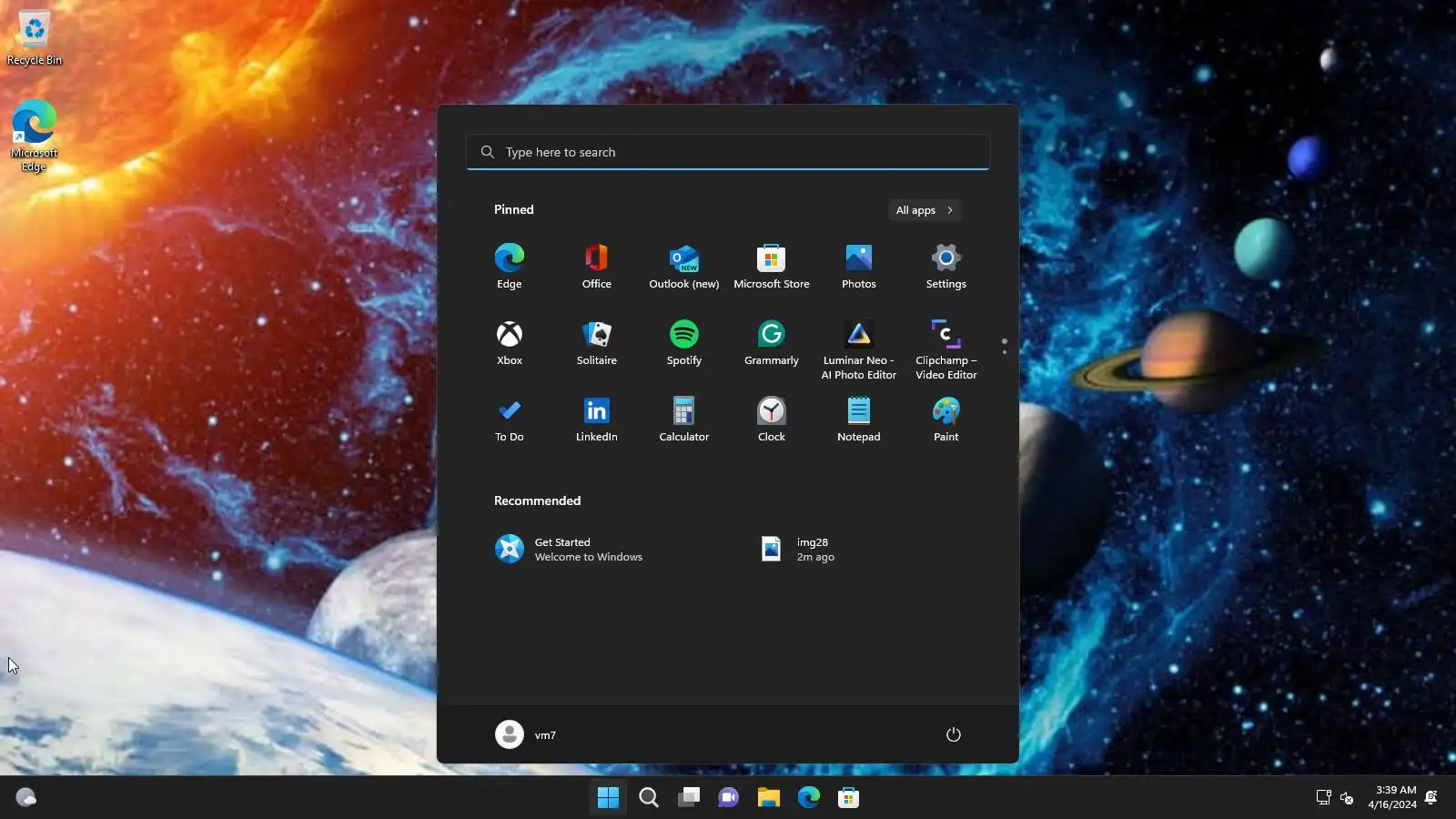The image size is (1456, 819).
Task: Open File Explorer from the taskbar
Action: click(x=769, y=798)
